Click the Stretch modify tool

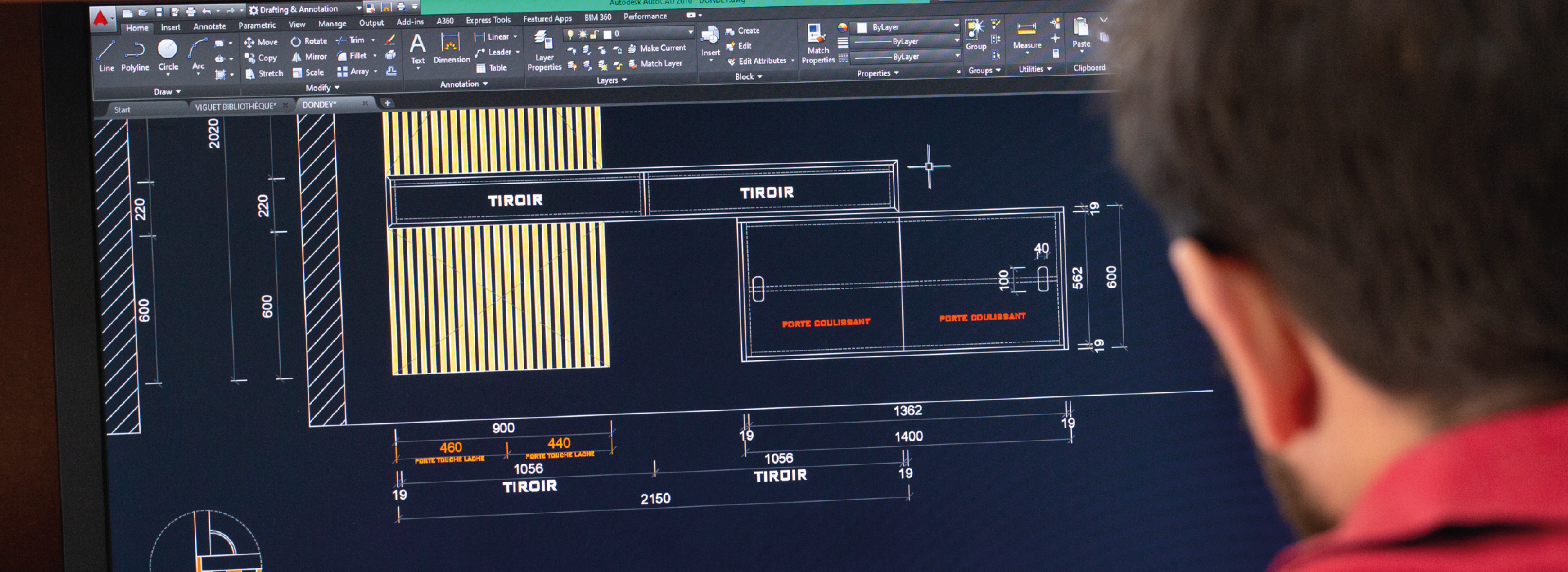tap(264, 74)
